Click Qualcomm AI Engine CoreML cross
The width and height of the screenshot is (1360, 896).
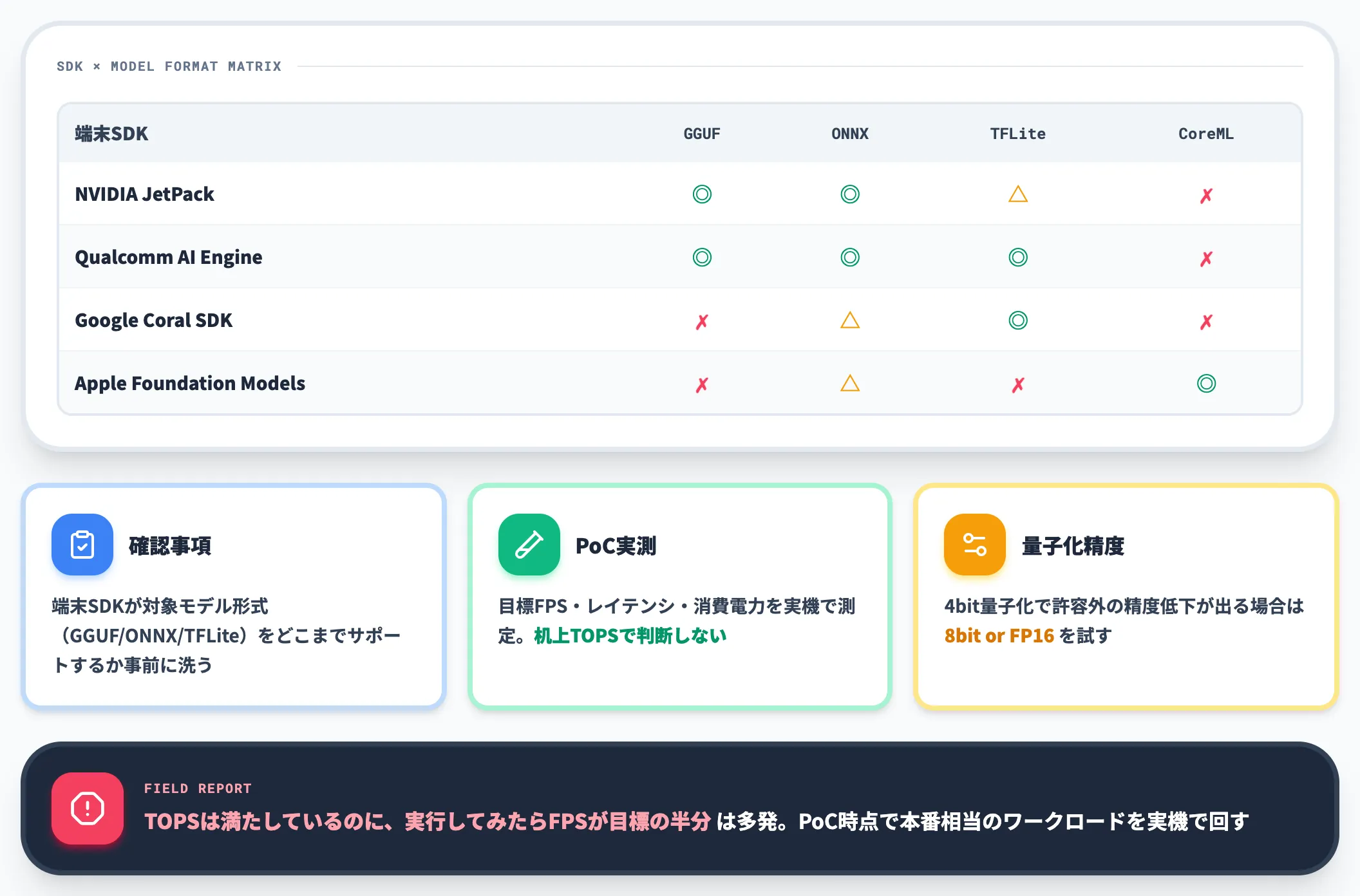1206,259
